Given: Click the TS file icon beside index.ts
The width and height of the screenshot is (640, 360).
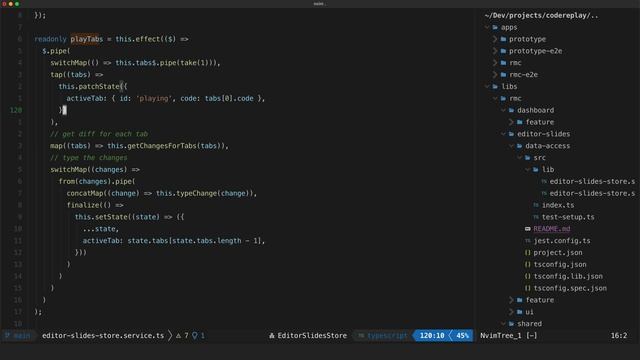Looking at the screenshot, I should coord(536,205).
